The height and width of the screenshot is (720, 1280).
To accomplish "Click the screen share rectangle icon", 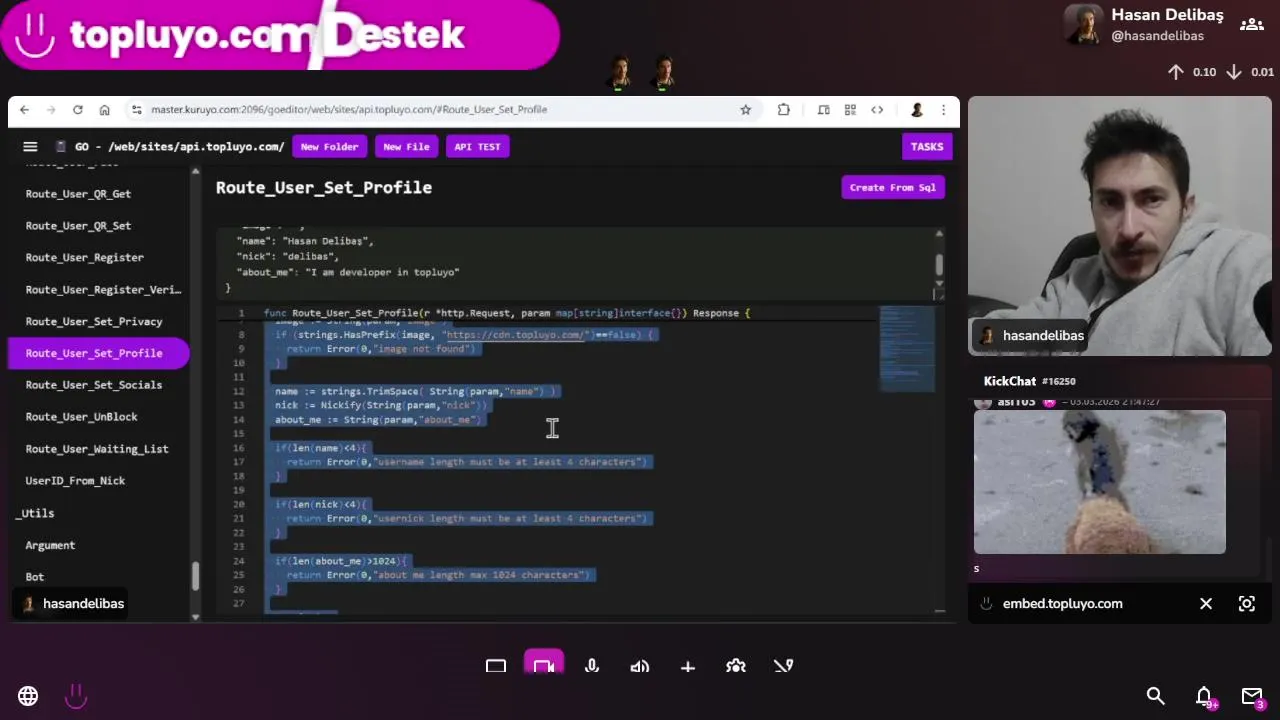I will point(496,666).
